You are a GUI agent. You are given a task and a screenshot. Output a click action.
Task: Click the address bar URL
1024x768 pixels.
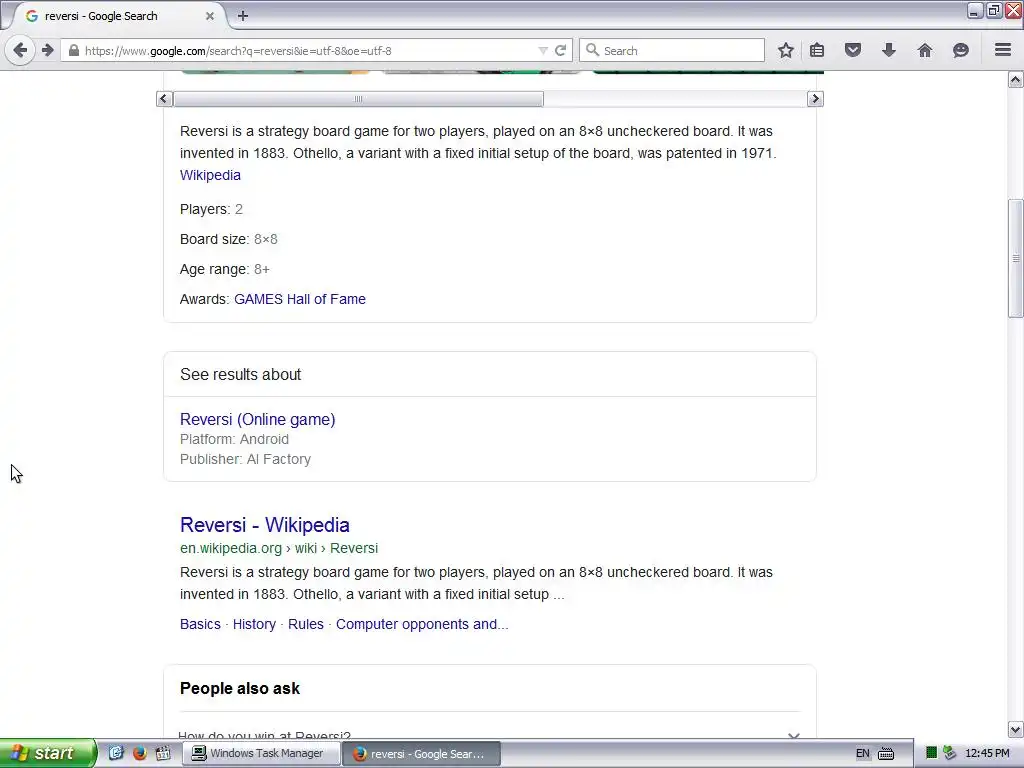pyautogui.click(x=238, y=51)
